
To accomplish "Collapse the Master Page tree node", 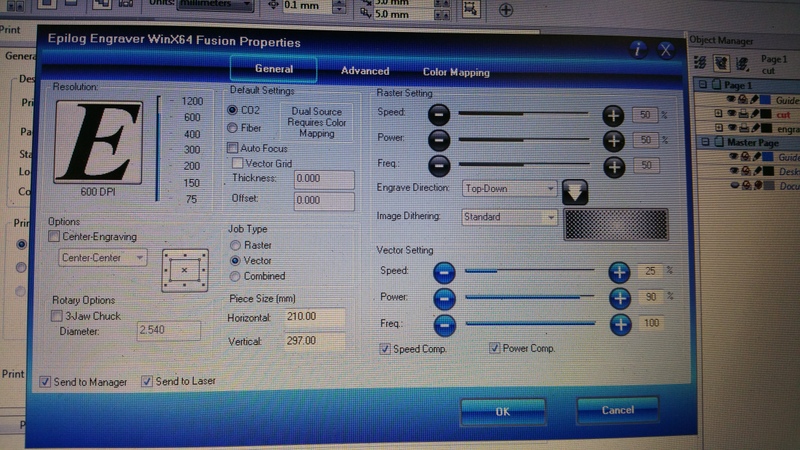I will [x=705, y=142].
